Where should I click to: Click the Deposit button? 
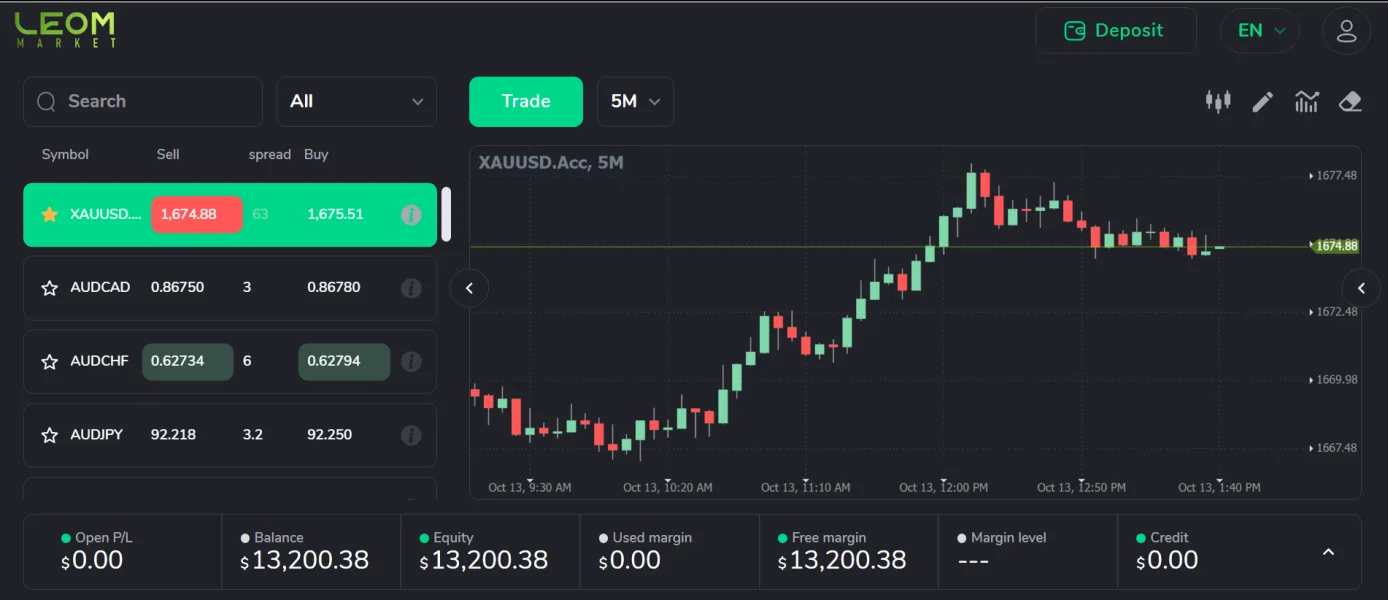tap(1115, 31)
